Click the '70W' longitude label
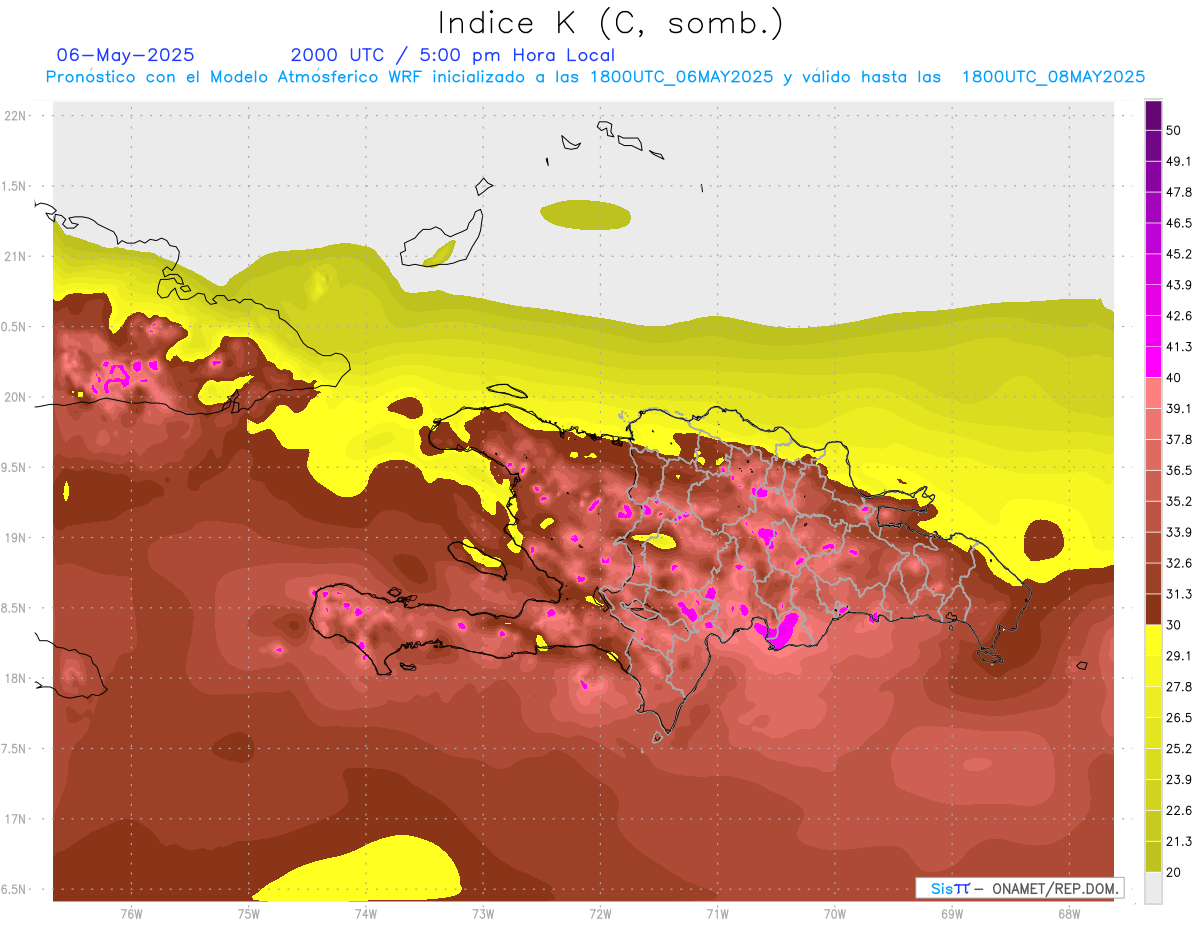The height and width of the screenshot is (927, 1200). click(834, 914)
